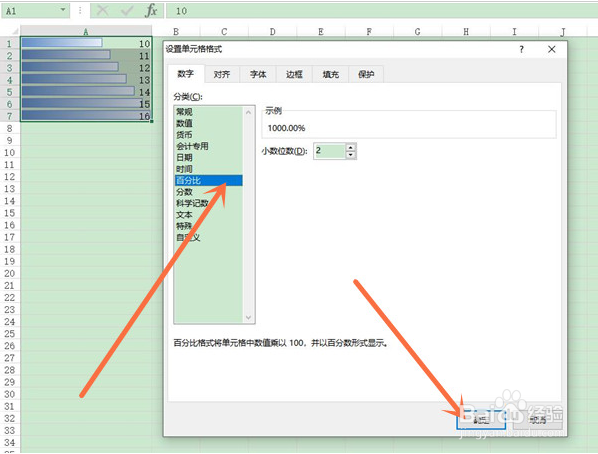
Task: Select 常规 in the category list
Action: coord(208,112)
